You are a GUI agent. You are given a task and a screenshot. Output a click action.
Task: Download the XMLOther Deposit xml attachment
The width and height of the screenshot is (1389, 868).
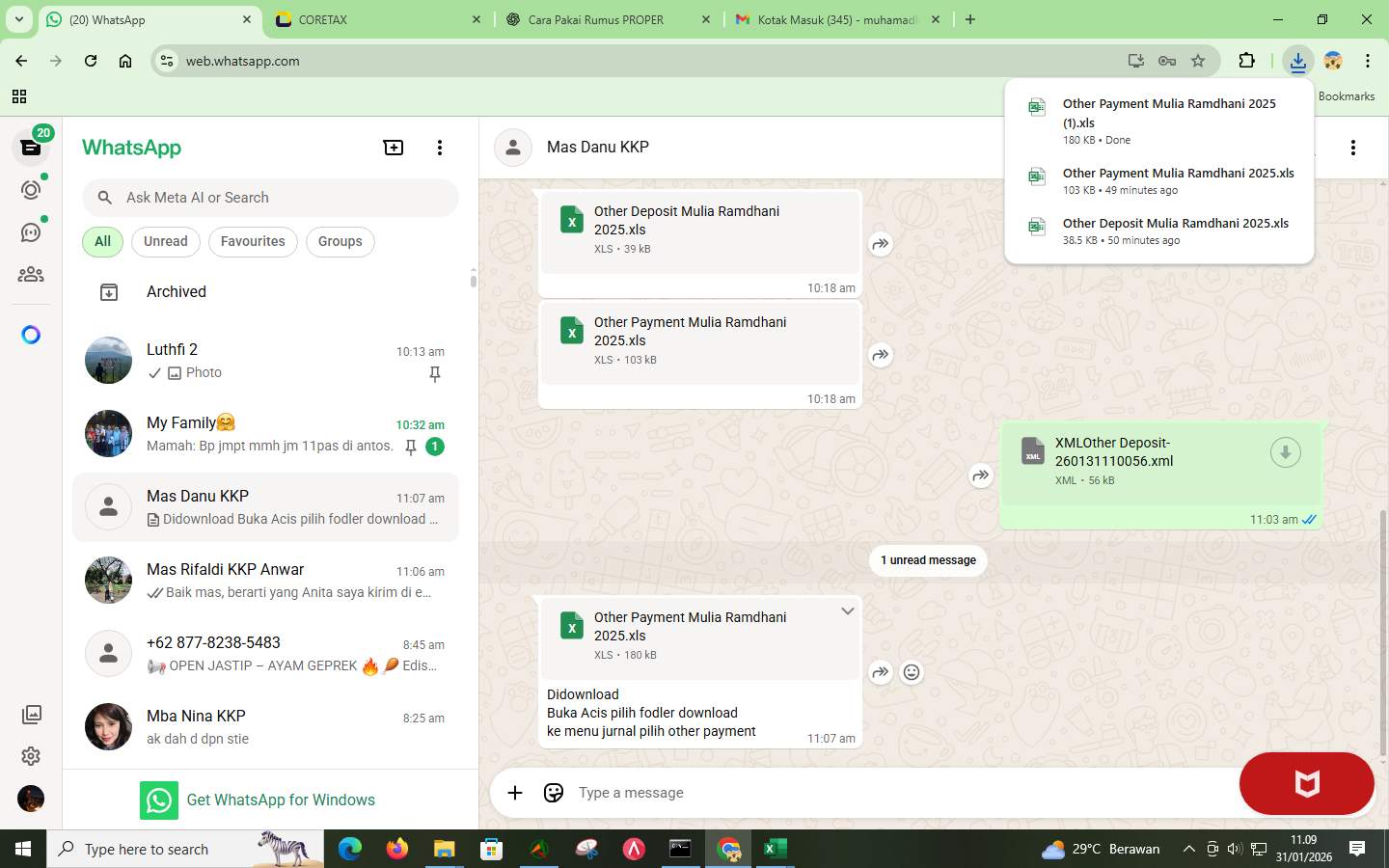1285,451
